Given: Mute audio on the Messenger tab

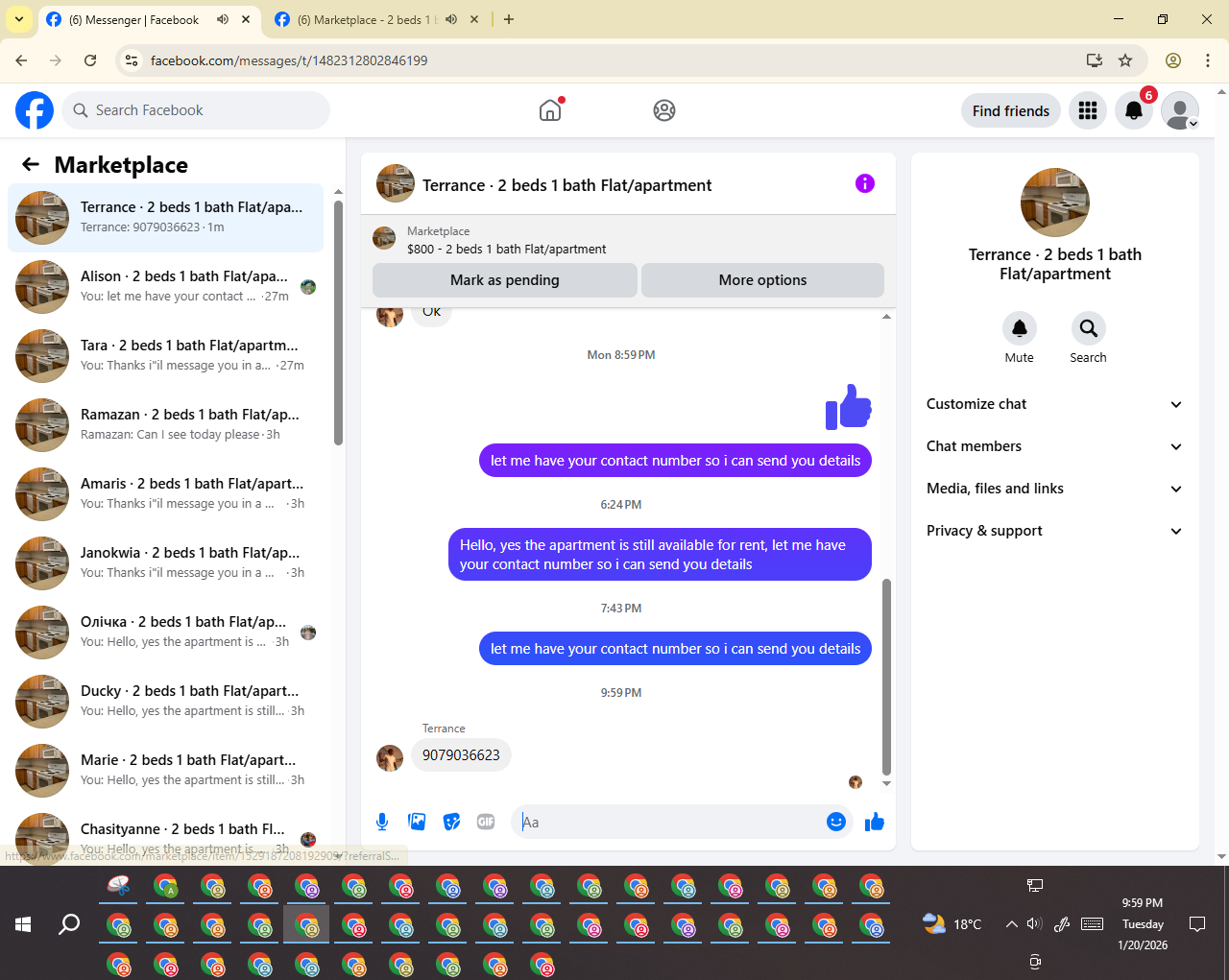Looking at the screenshot, I should tap(223, 19).
